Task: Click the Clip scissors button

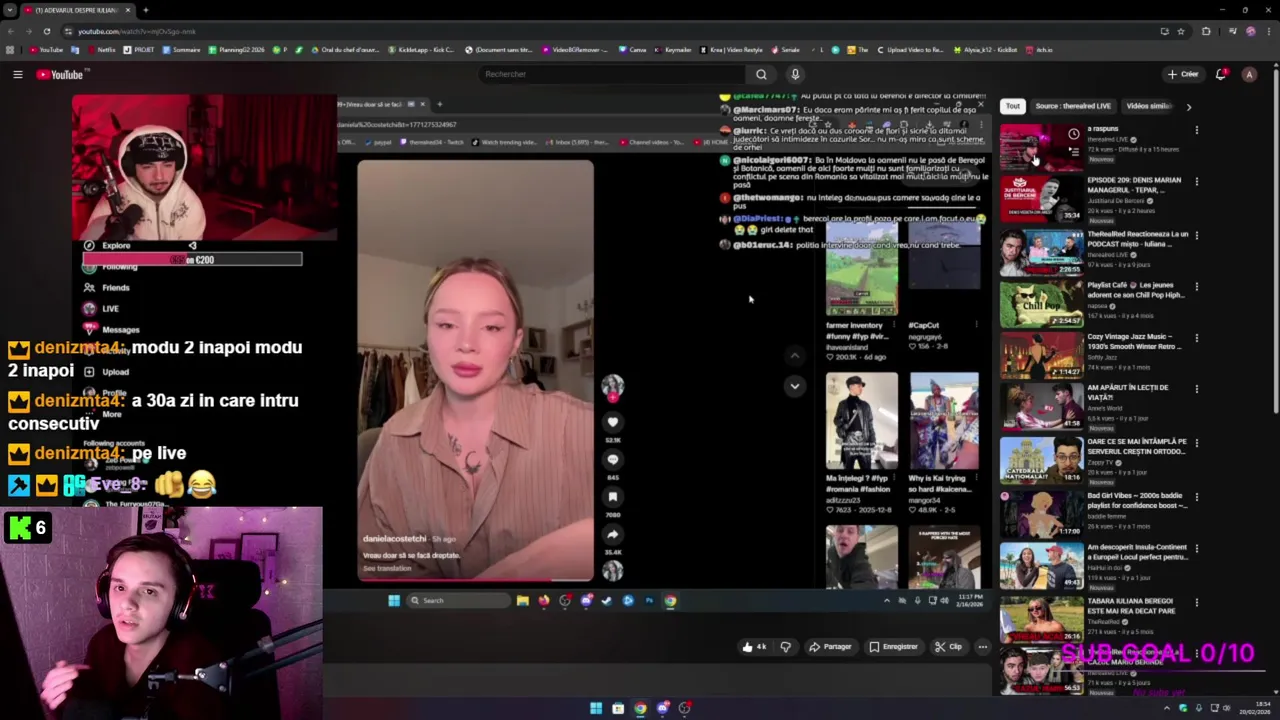Action: pyautogui.click(x=948, y=647)
